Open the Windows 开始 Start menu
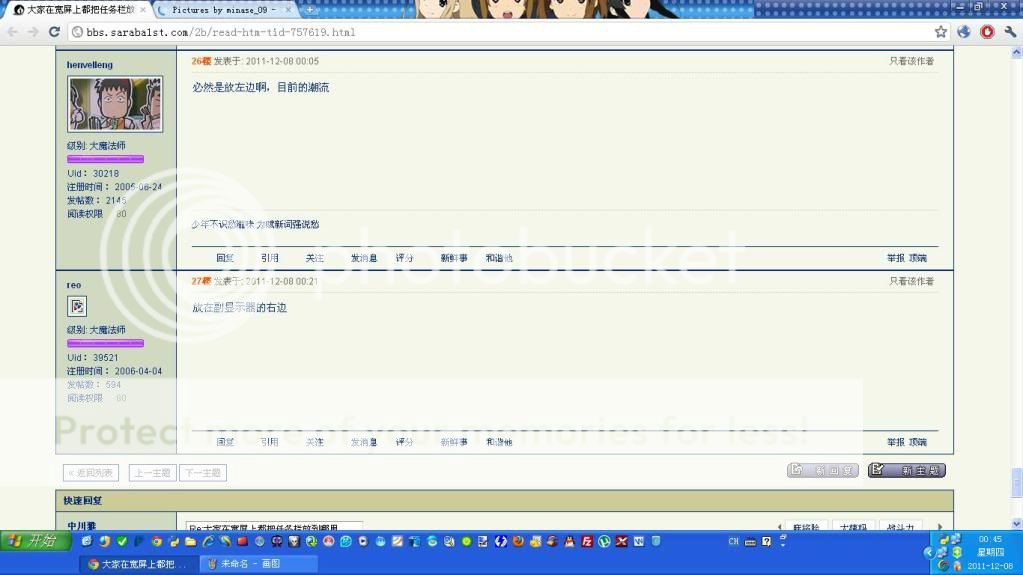Viewport: 1023px width, 575px height. 36,541
